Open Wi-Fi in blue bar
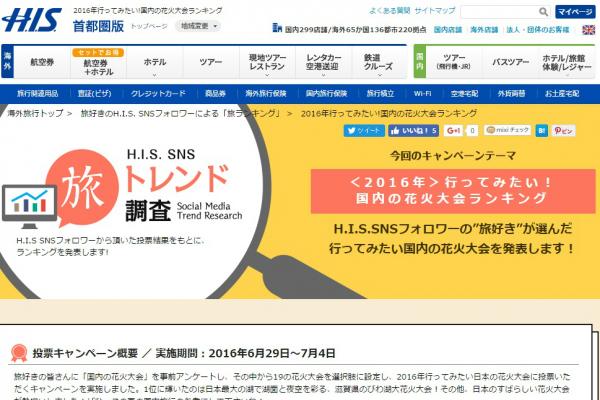 tap(422, 93)
